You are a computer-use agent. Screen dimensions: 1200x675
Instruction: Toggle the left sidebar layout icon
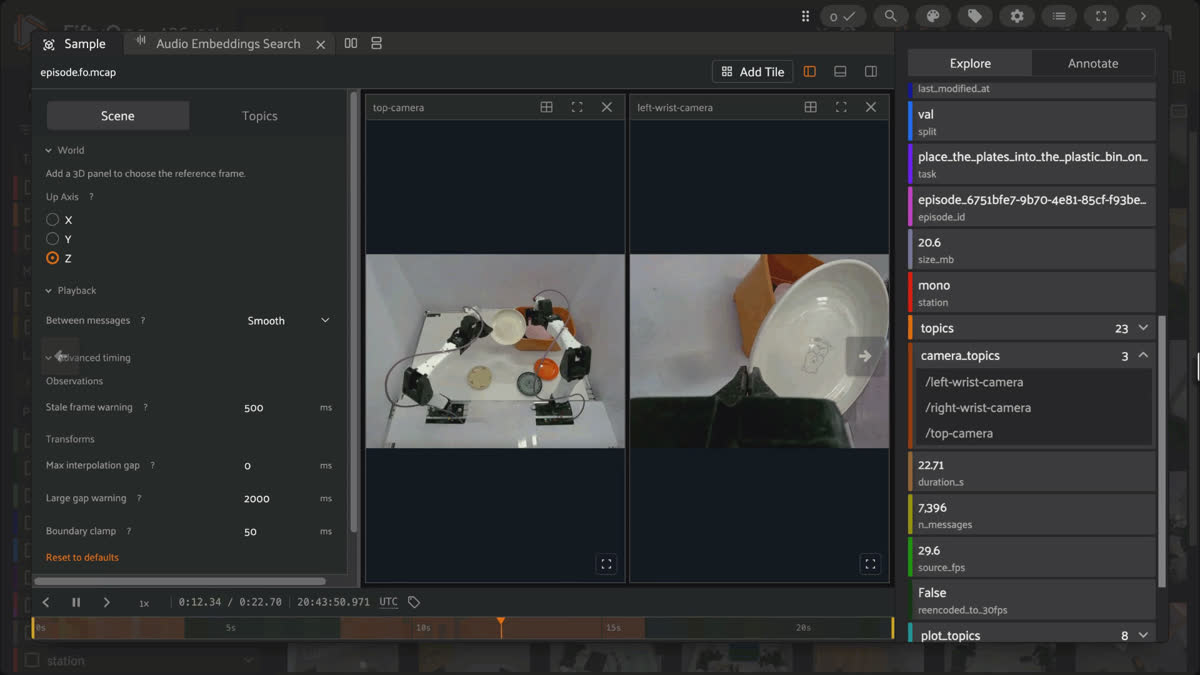click(810, 72)
